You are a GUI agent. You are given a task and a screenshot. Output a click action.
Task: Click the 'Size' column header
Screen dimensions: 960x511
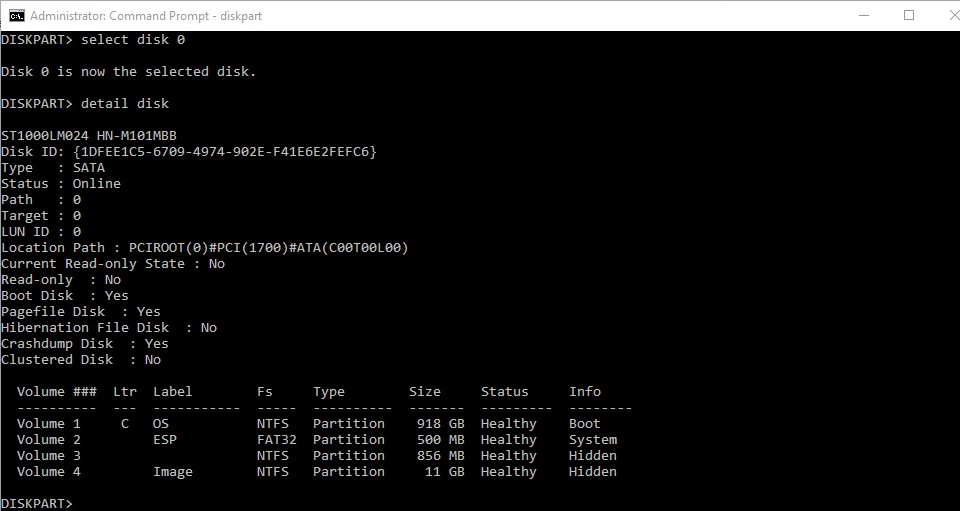click(425, 392)
